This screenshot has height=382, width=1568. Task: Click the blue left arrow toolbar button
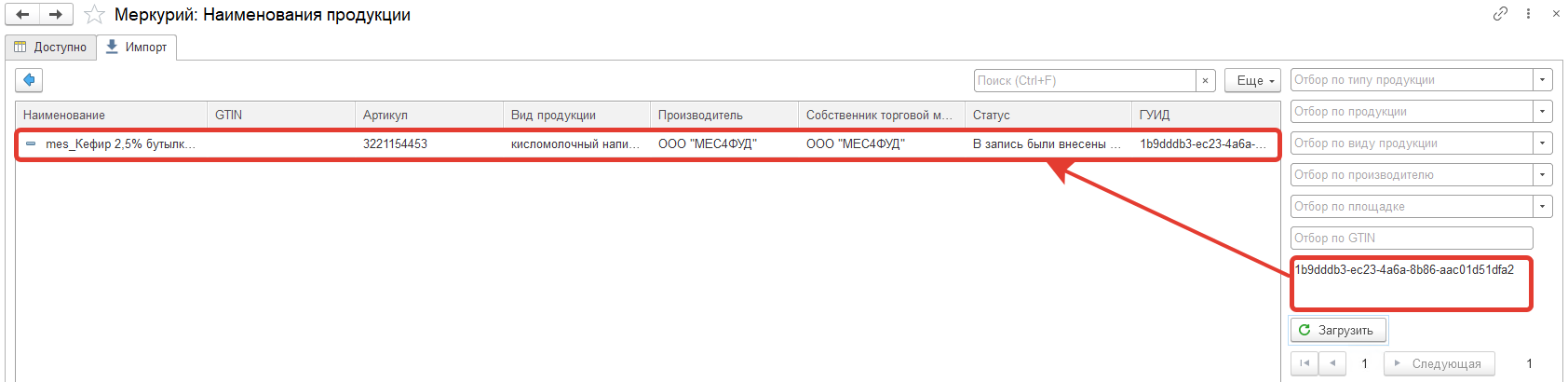[29, 81]
